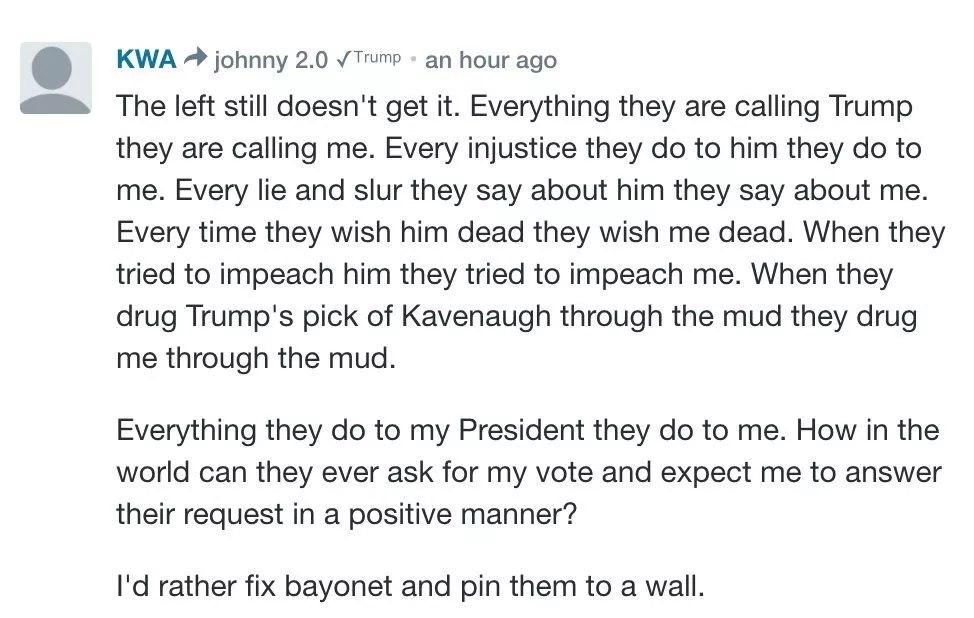This screenshot has height=618, width=974.
Task: Click the reply arrow icon beside KWA
Action: tap(196, 59)
